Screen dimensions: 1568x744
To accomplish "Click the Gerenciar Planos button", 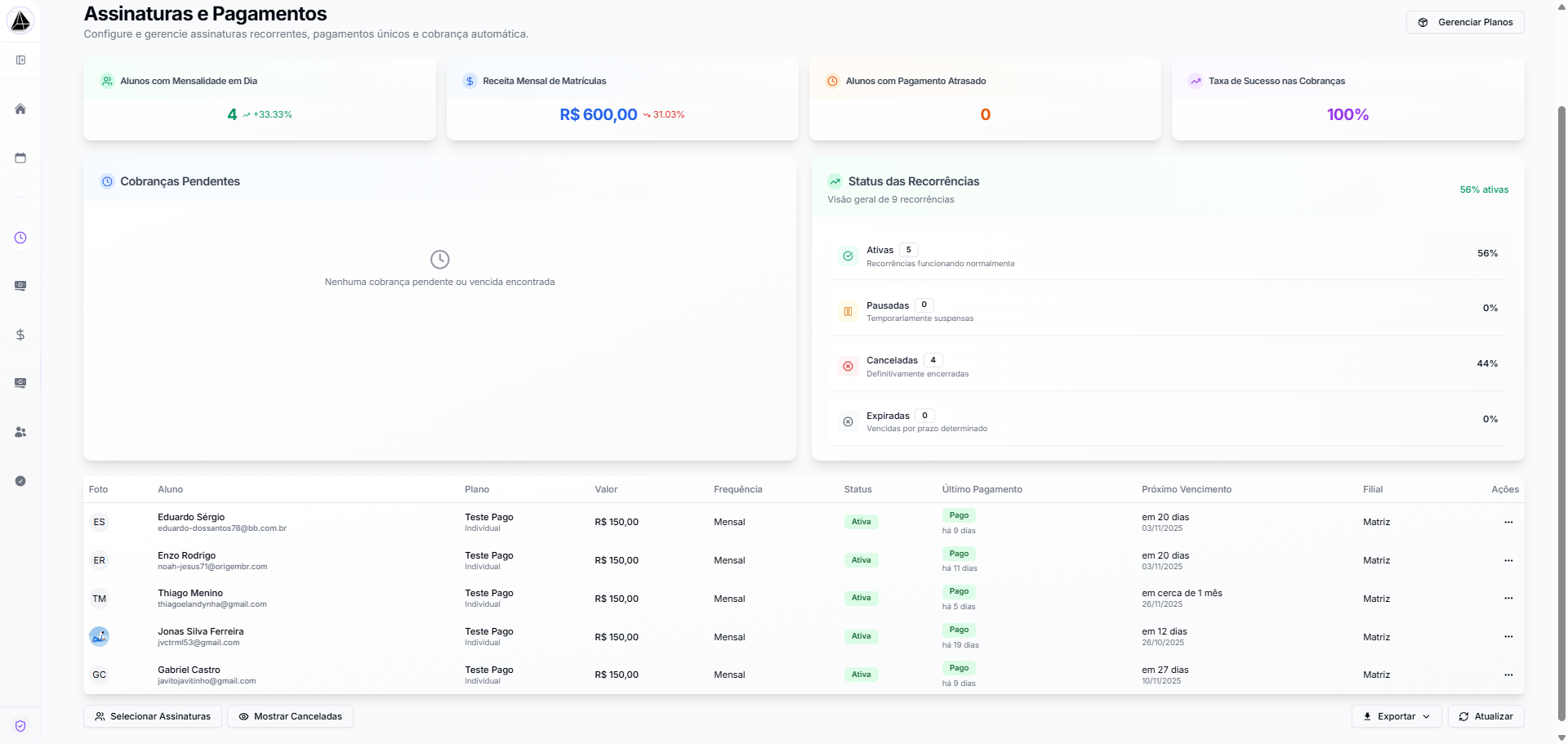I will click(1465, 22).
